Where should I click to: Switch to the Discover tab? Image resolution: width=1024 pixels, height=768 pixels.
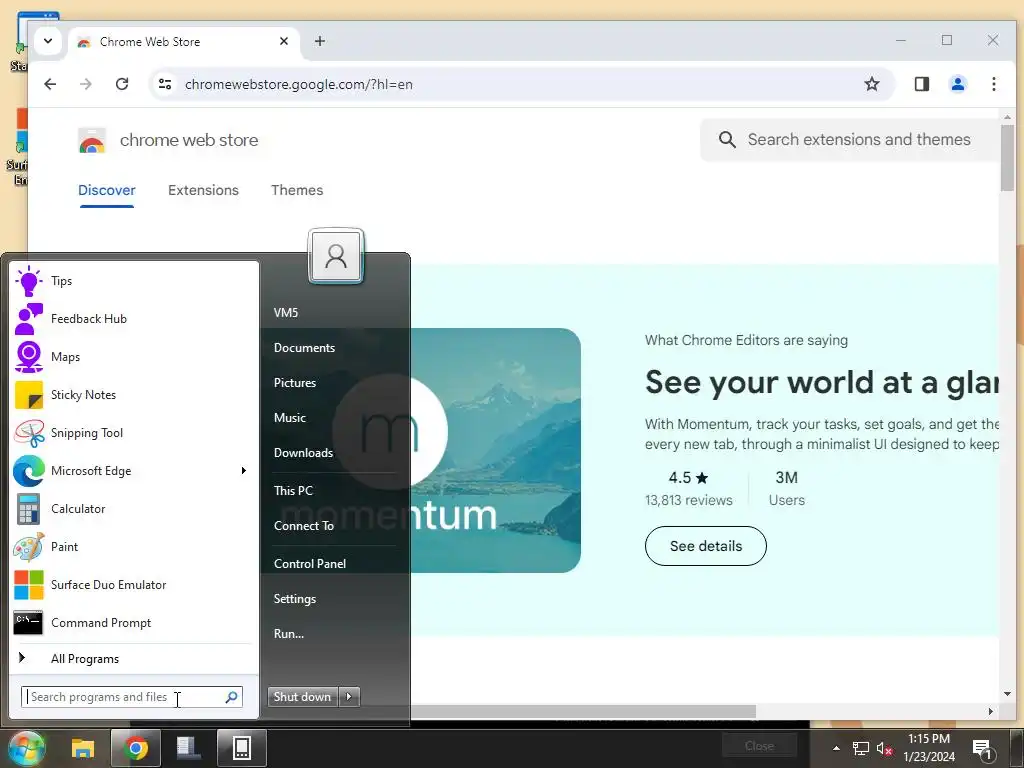pos(106,190)
